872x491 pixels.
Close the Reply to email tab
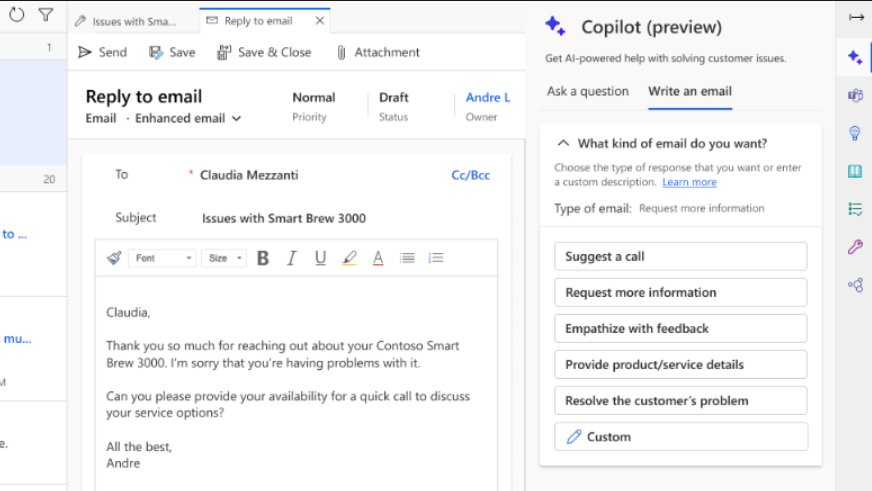(320, 21)
